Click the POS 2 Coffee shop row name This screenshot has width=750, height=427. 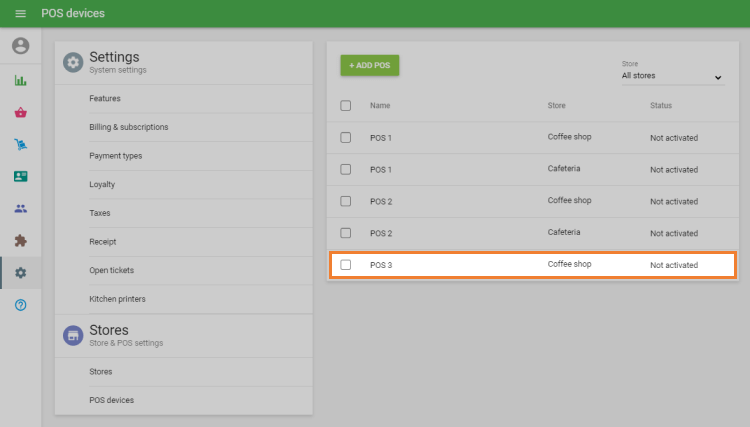click(x=381, y=201)
